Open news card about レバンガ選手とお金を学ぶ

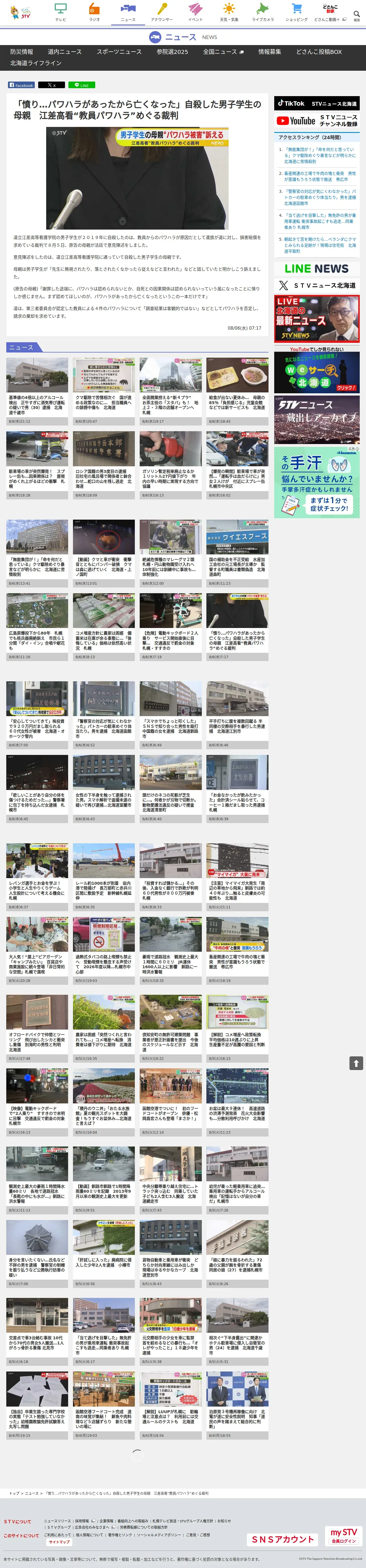(x=38, y=877)
